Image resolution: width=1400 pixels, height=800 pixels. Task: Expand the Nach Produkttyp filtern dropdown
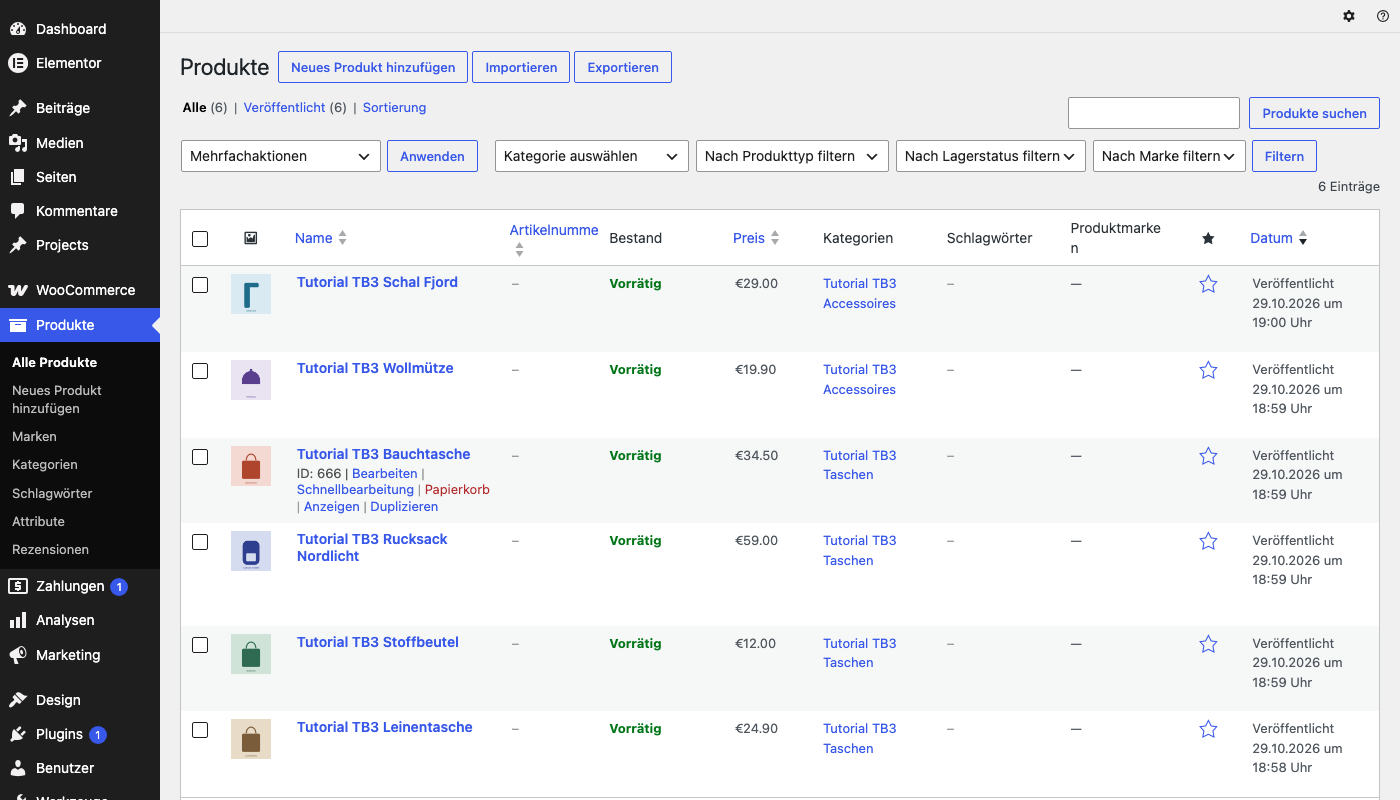pyautogui.click(x=792, y=156)
